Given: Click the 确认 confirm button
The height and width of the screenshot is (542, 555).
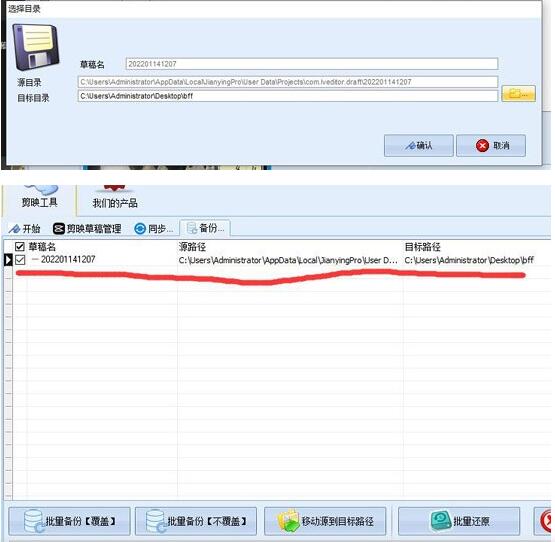Looking at the screenshot, I should [418, 146].
